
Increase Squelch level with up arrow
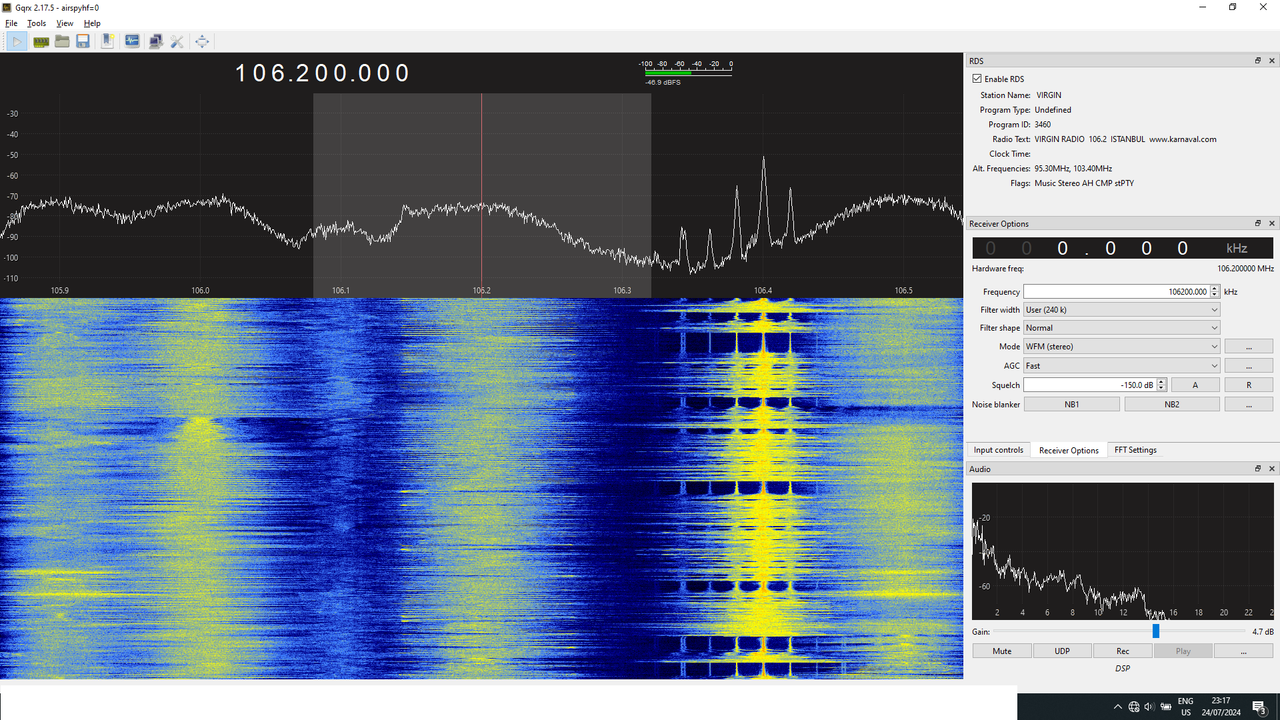tap(1161, 381)
